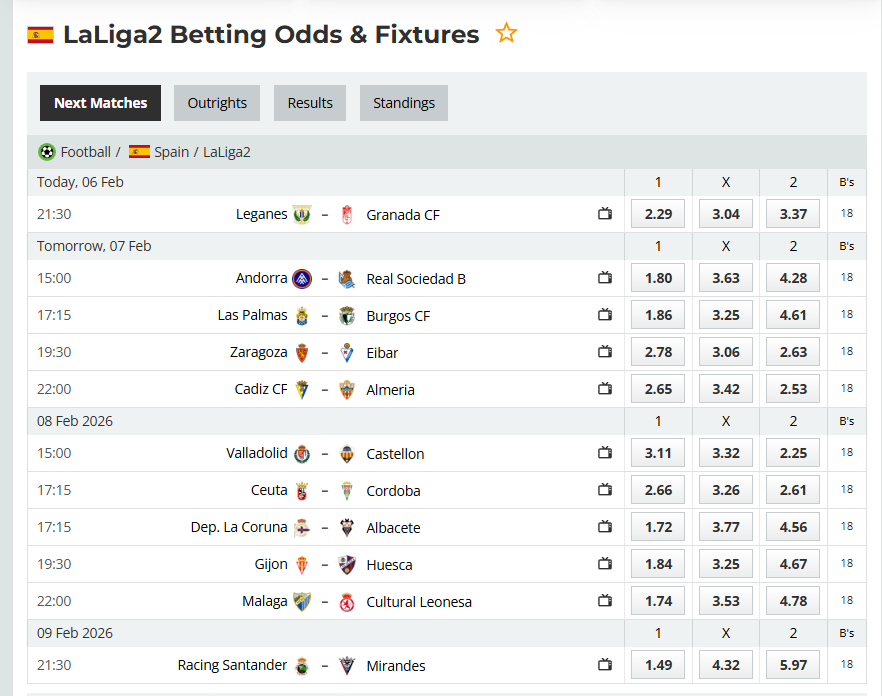Image resolution: width=882 pixels, height=696 pixels.
Task: Click the LaLiga2 breadcrumb link
Action: click(x=226, y=152)
